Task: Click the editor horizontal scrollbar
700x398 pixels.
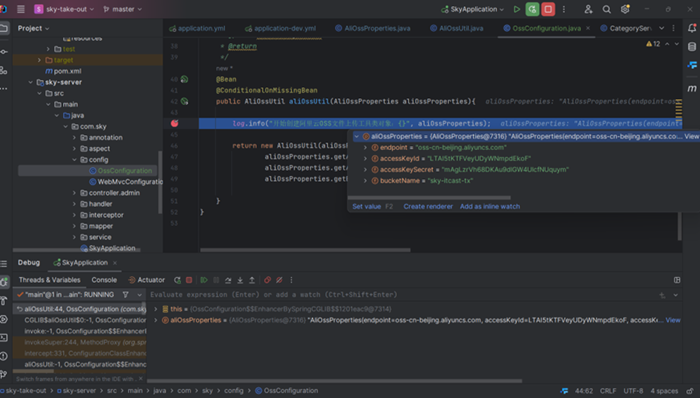Action: point(305,250)
